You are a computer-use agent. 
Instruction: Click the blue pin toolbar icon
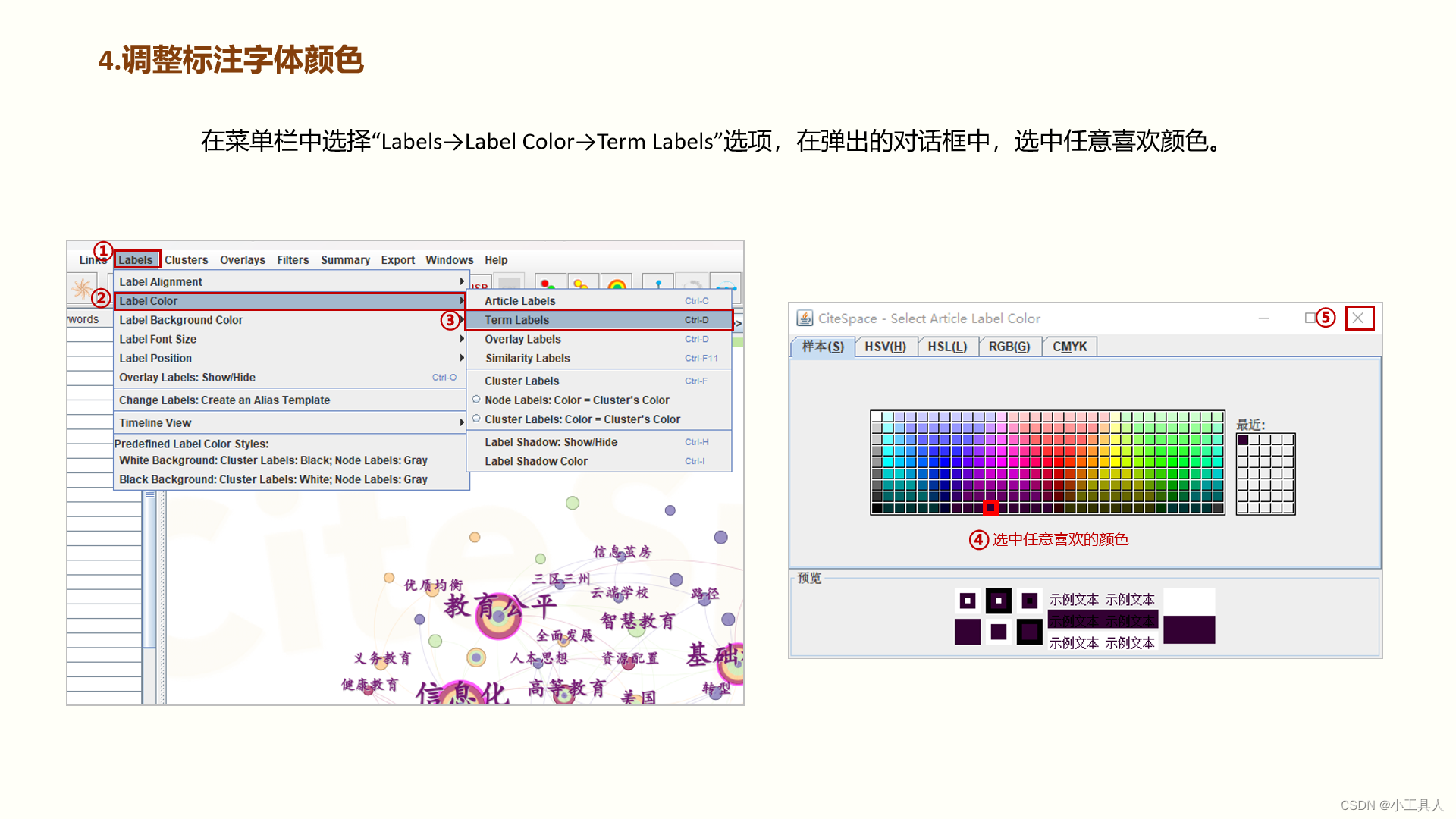pos(658,284)
